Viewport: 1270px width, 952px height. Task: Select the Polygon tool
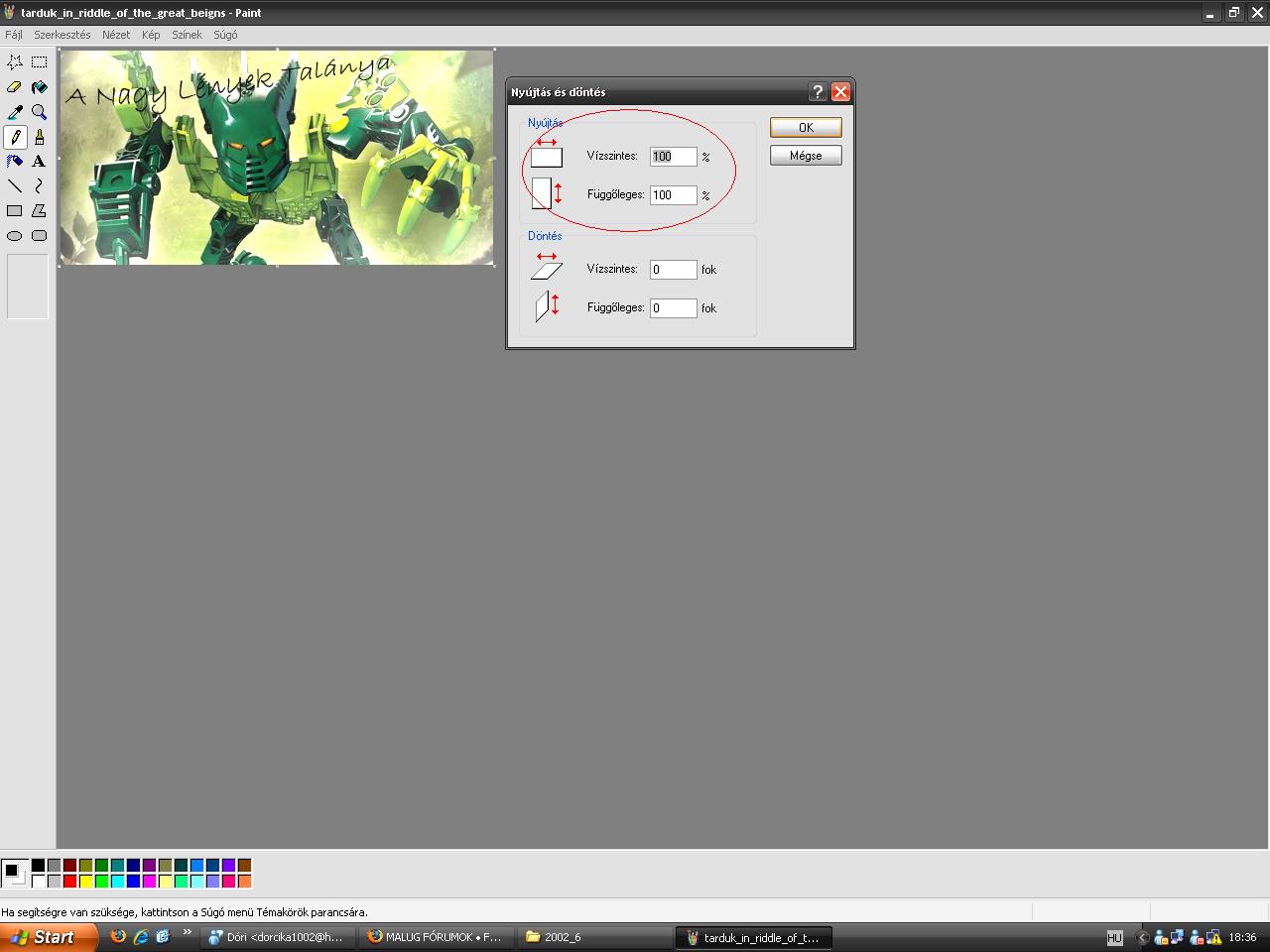coord(40,210)
